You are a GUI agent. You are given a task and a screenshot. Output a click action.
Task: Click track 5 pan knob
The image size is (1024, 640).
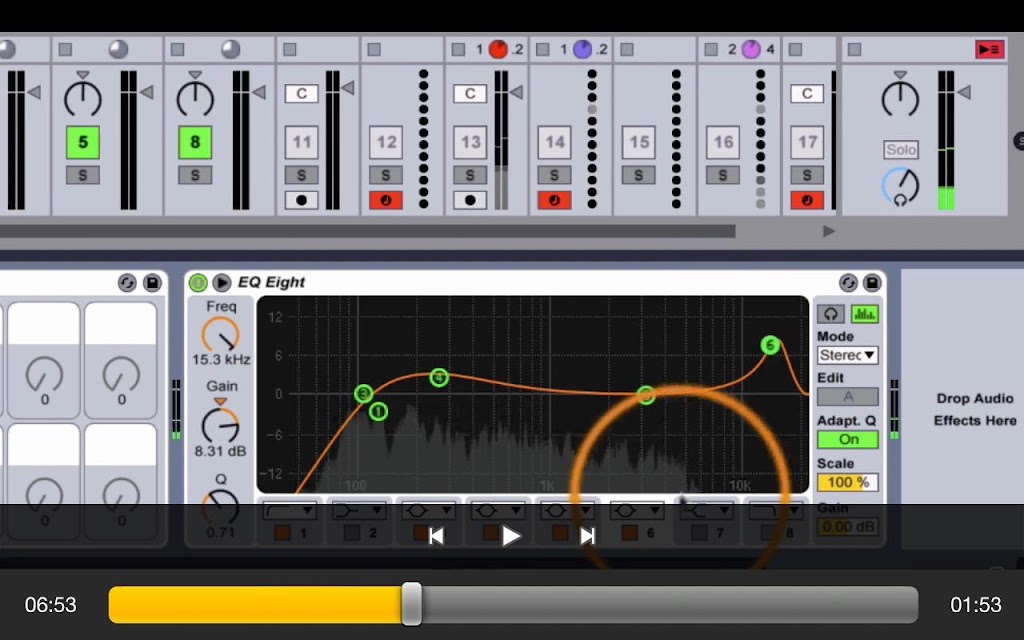[x=82, y=97]
